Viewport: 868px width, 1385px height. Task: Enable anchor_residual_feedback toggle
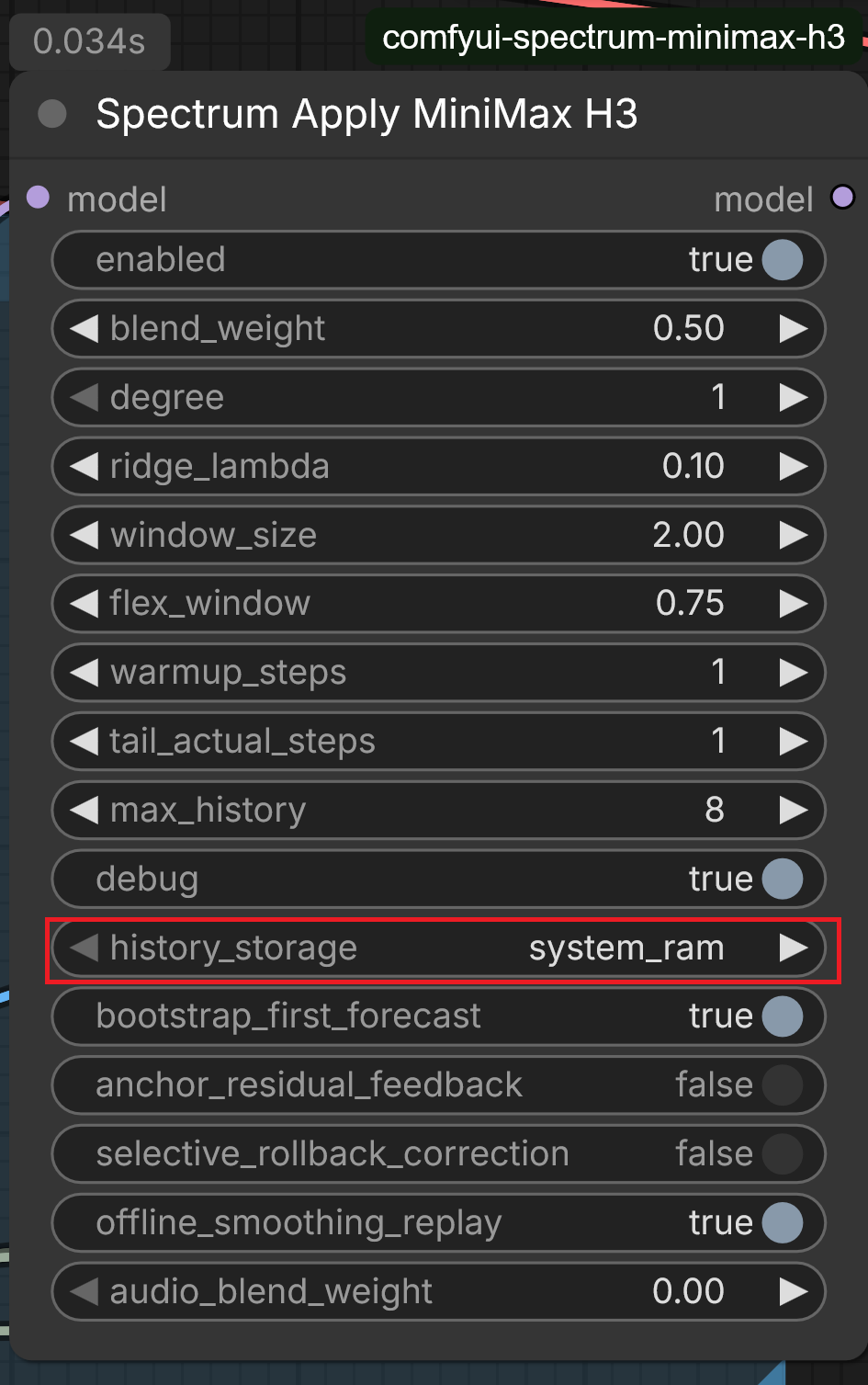(x=783, y=1085)
